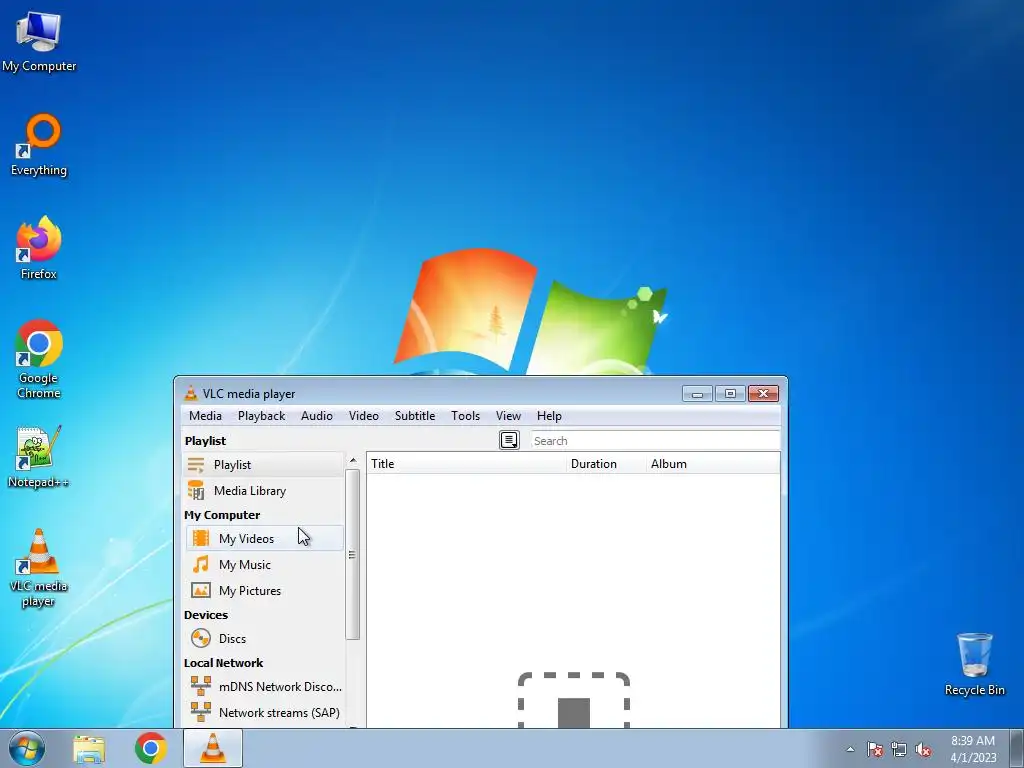Open Chrome from the taskbar

pyautogui.click(x=151, y=748)
